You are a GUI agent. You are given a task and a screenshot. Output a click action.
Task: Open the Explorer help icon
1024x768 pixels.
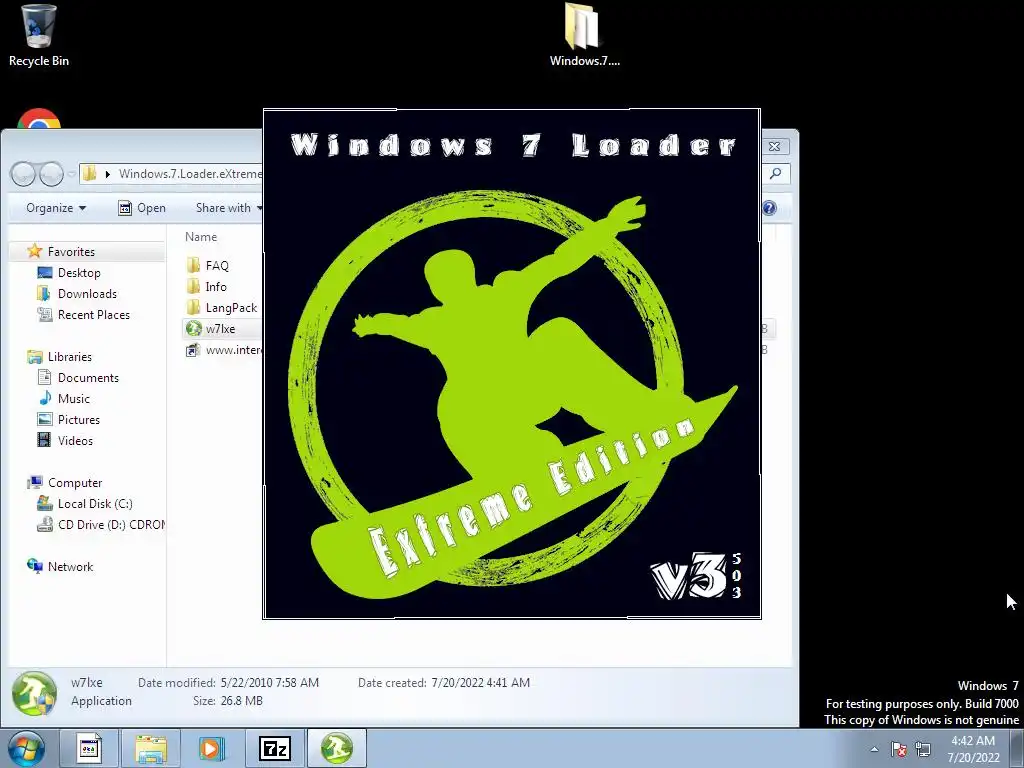pyautogui.click(x=769, y=208)
